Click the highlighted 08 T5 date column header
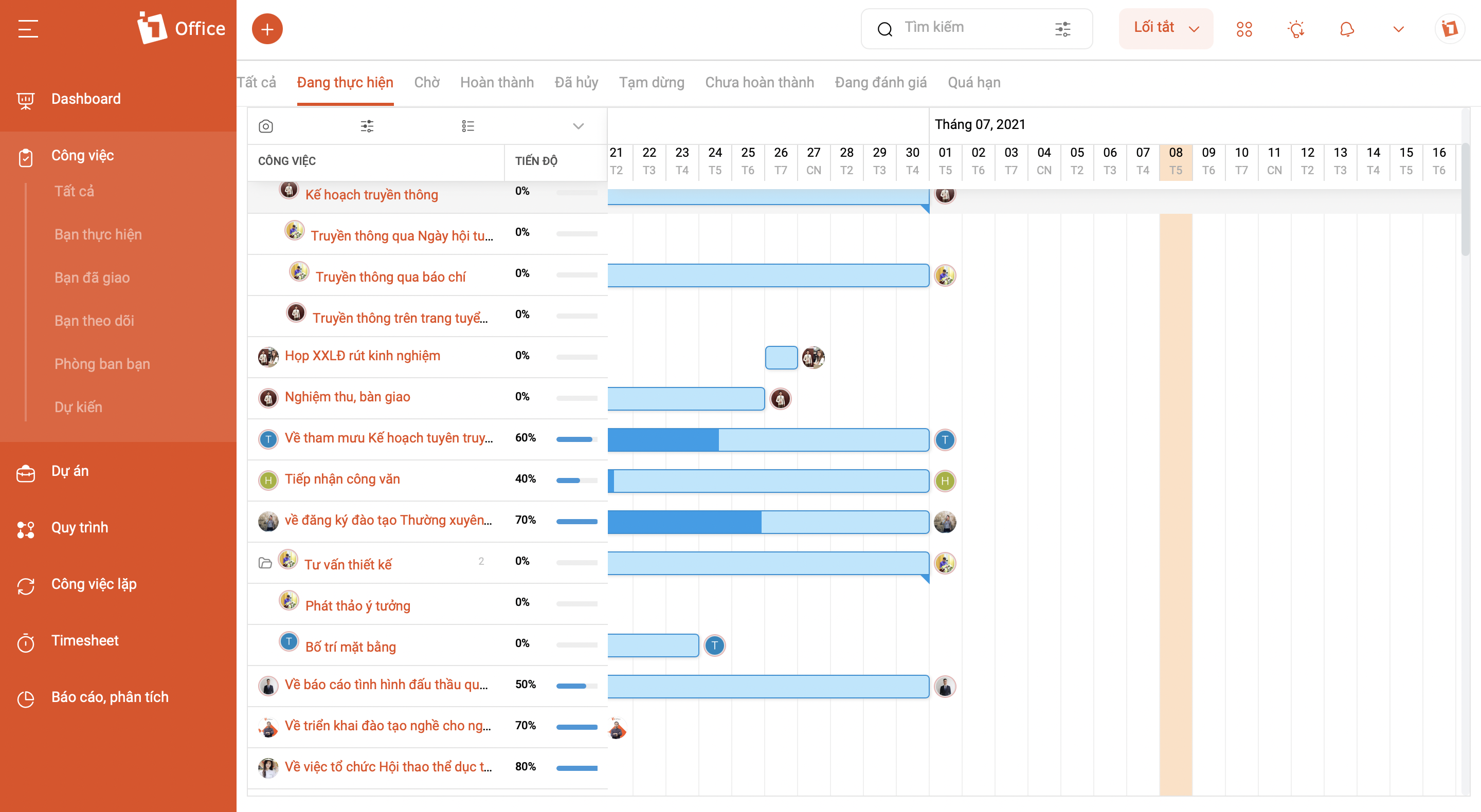The image size is (1481, 812). pyautogui.click(x=1176, y=161)
